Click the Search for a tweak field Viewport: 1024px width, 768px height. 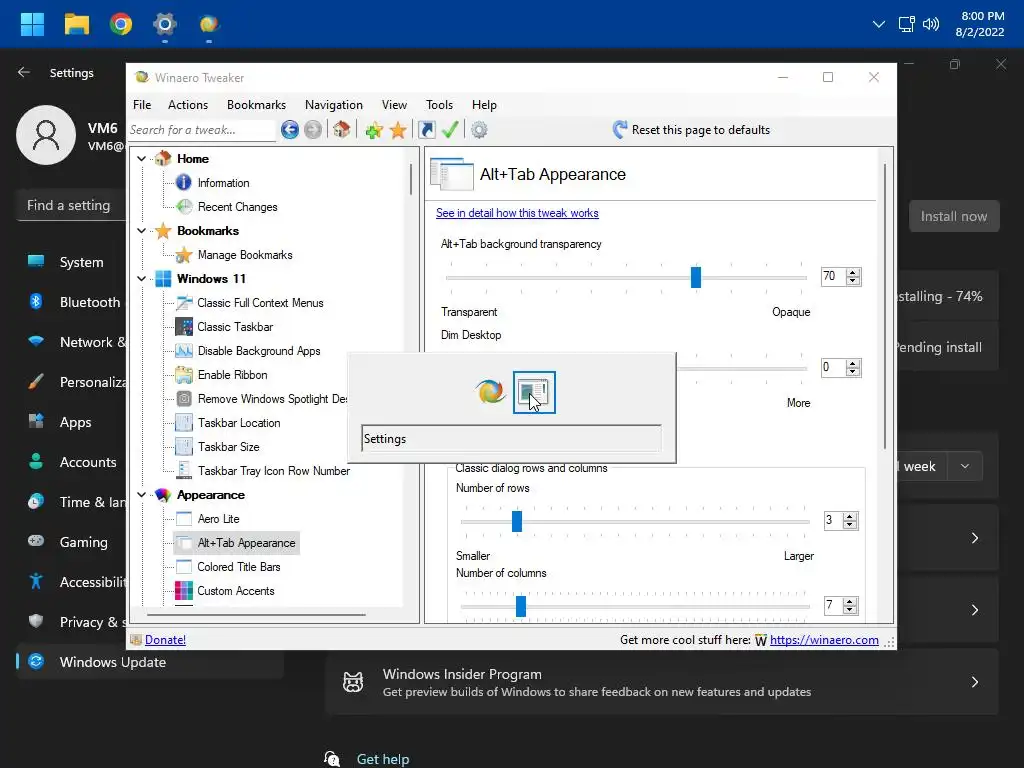[201, 130]
